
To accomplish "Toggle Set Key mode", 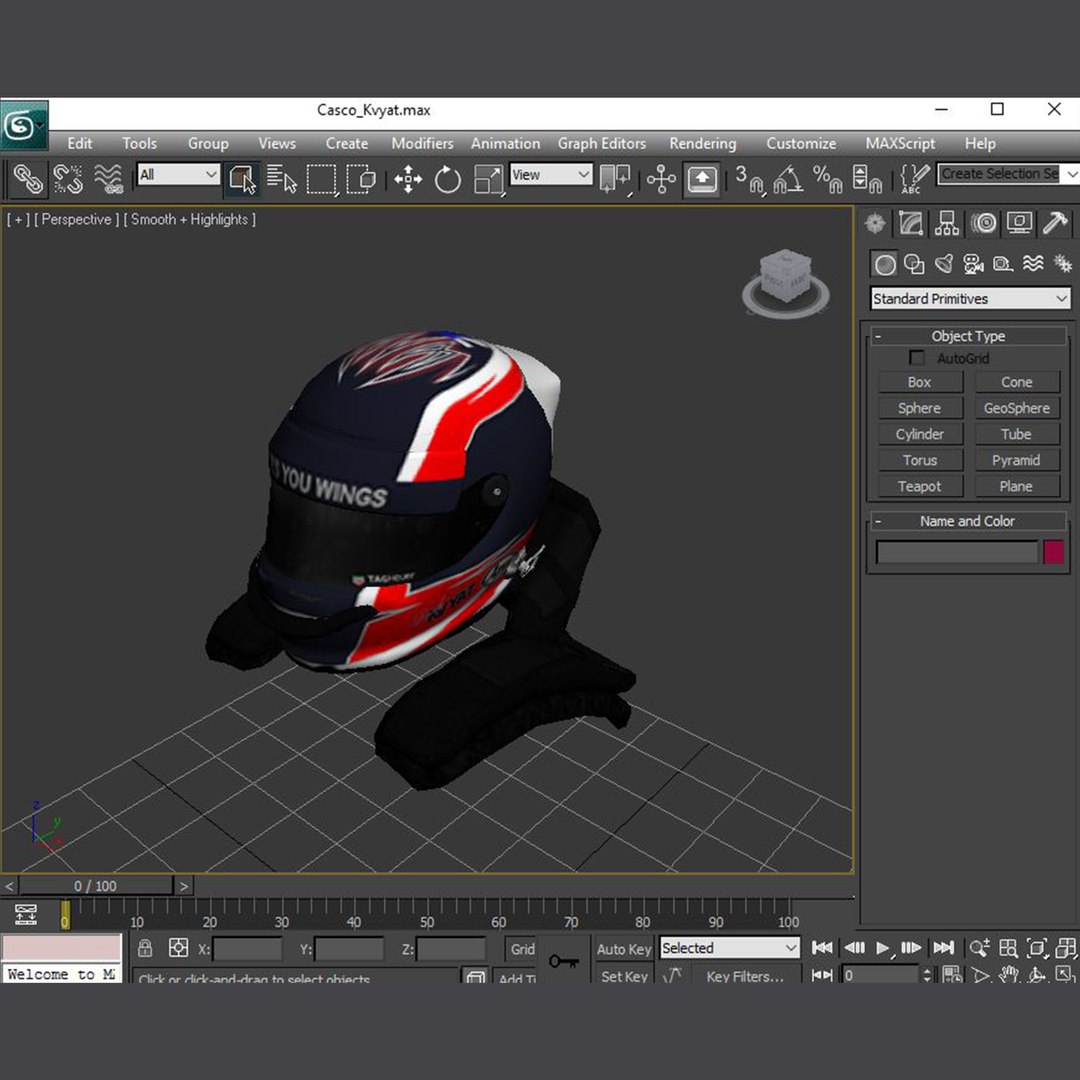I will pos(623,975).
